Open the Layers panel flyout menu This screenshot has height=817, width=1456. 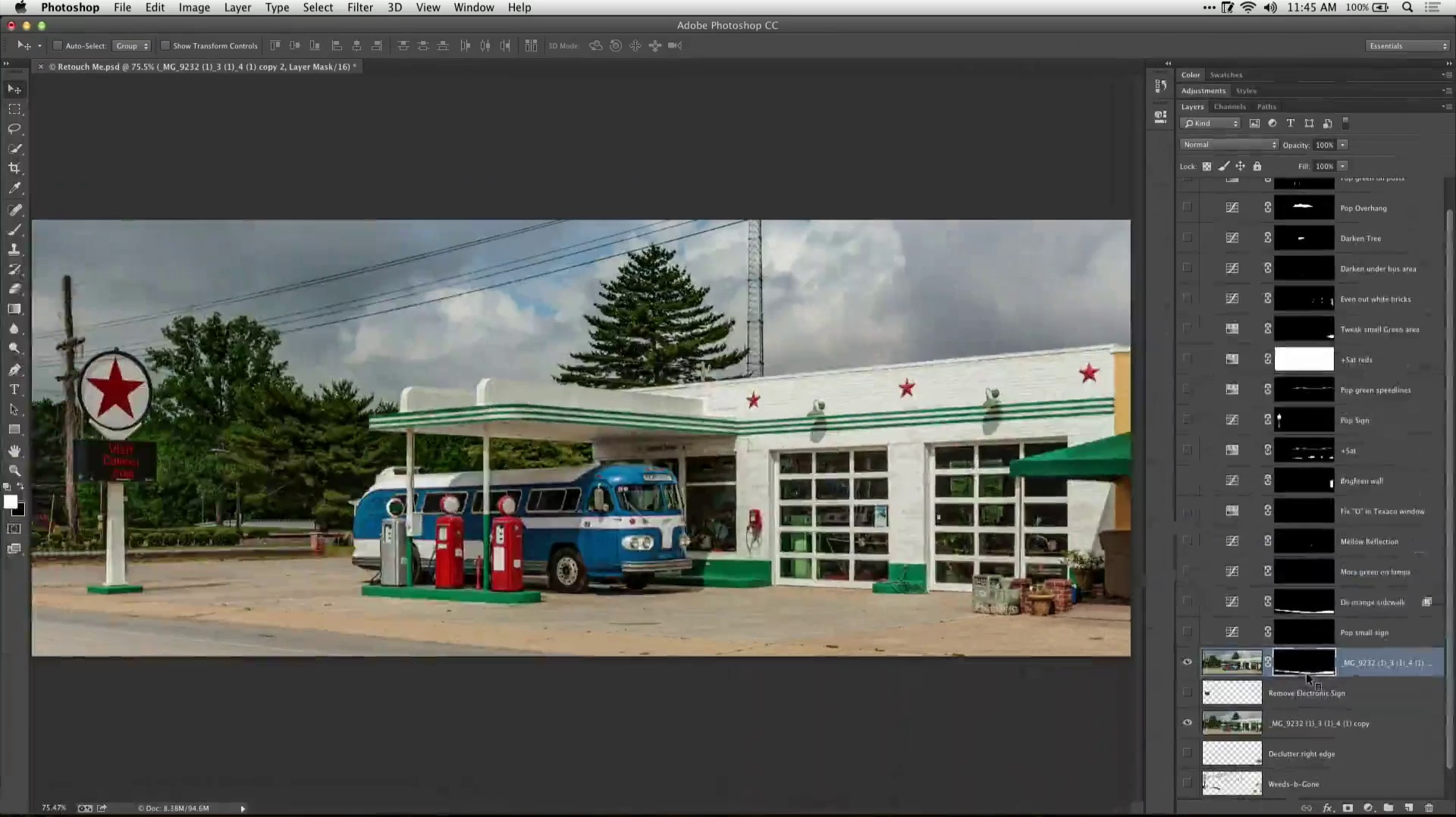pyautogui.click(x=1446, y=107)
